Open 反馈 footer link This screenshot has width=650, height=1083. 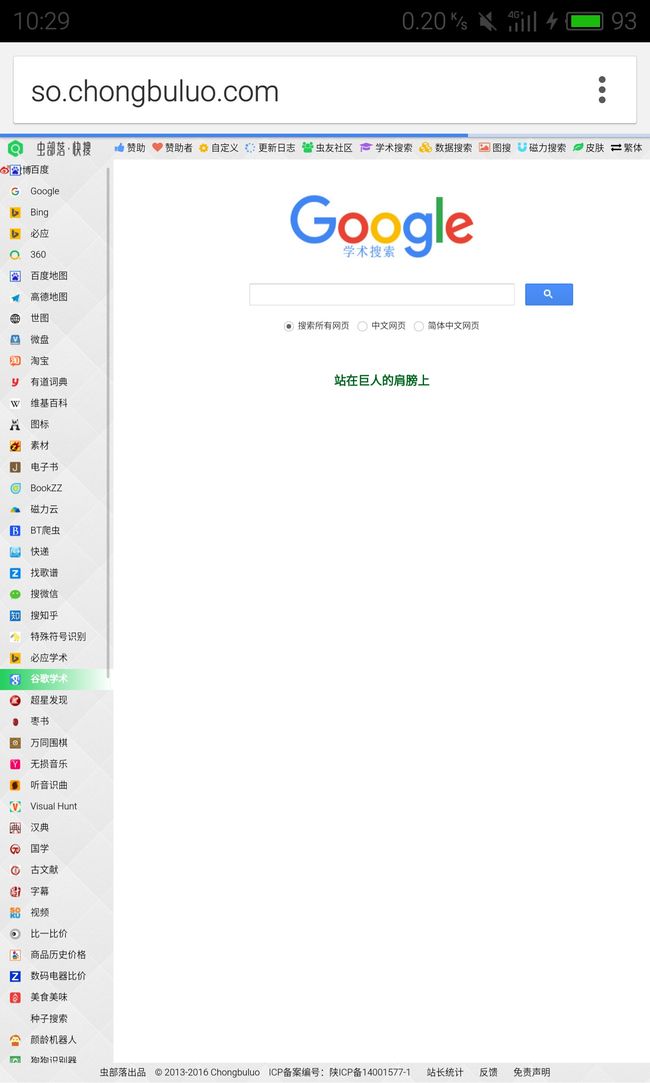click(488, 1073)
